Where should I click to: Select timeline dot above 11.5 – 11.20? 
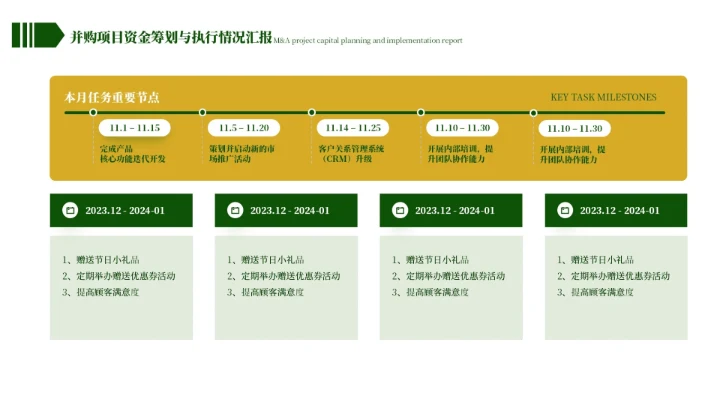point(202,112)
